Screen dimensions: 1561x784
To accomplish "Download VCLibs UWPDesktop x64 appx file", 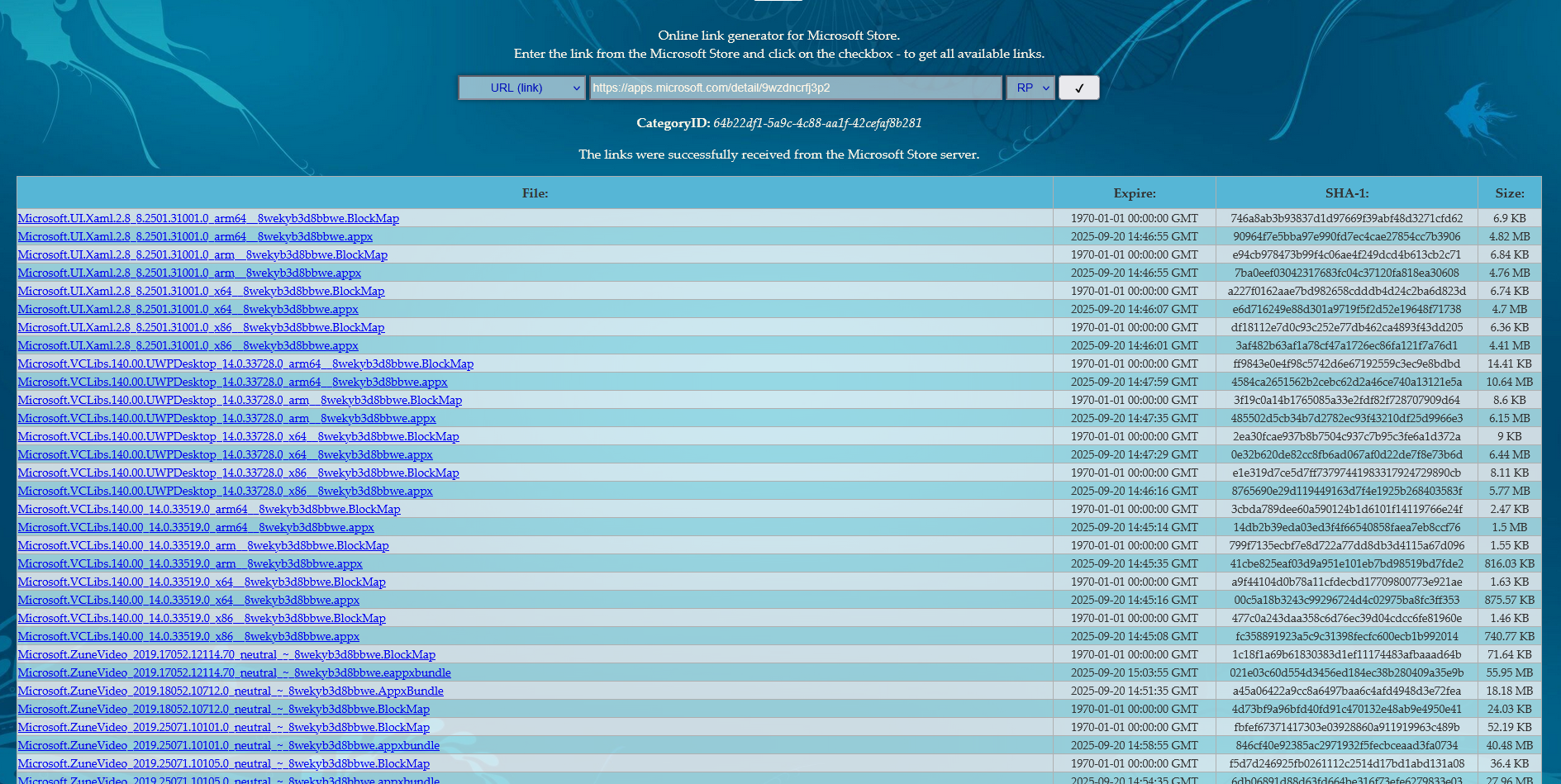I will tap(226, 454).
